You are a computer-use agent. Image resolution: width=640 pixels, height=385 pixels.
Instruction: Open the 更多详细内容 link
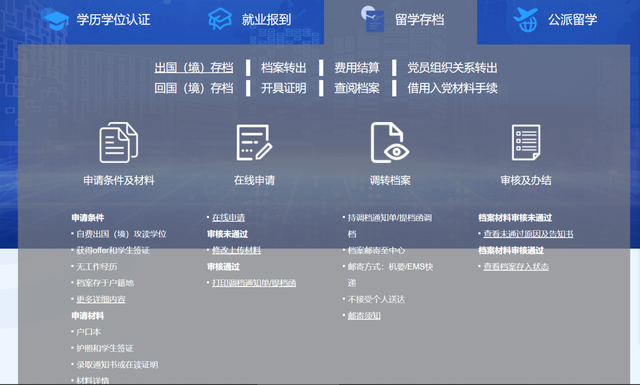[x=101, y=299]
